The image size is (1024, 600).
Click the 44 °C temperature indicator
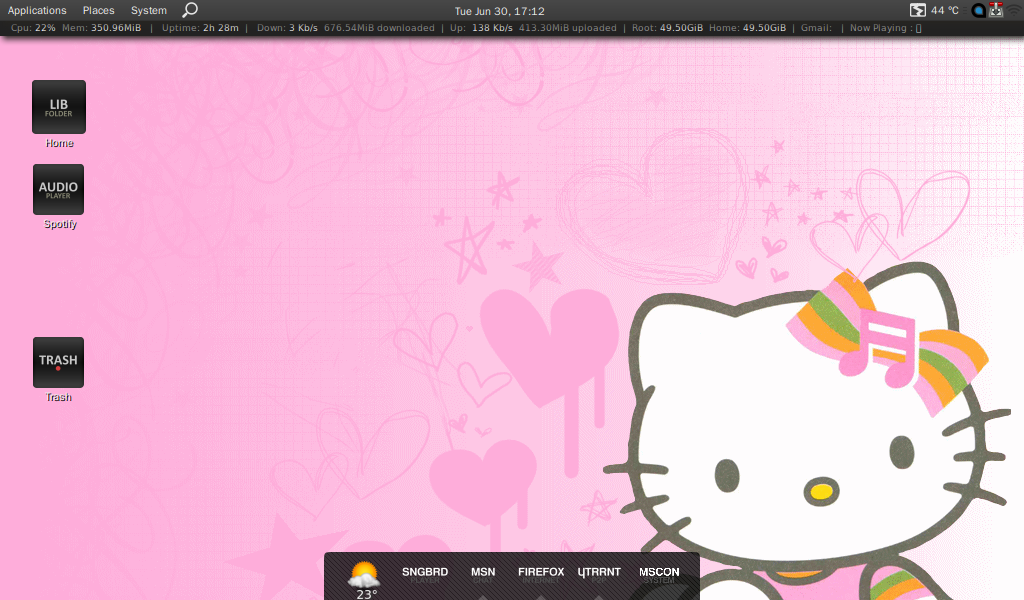(x=945, y=10)
